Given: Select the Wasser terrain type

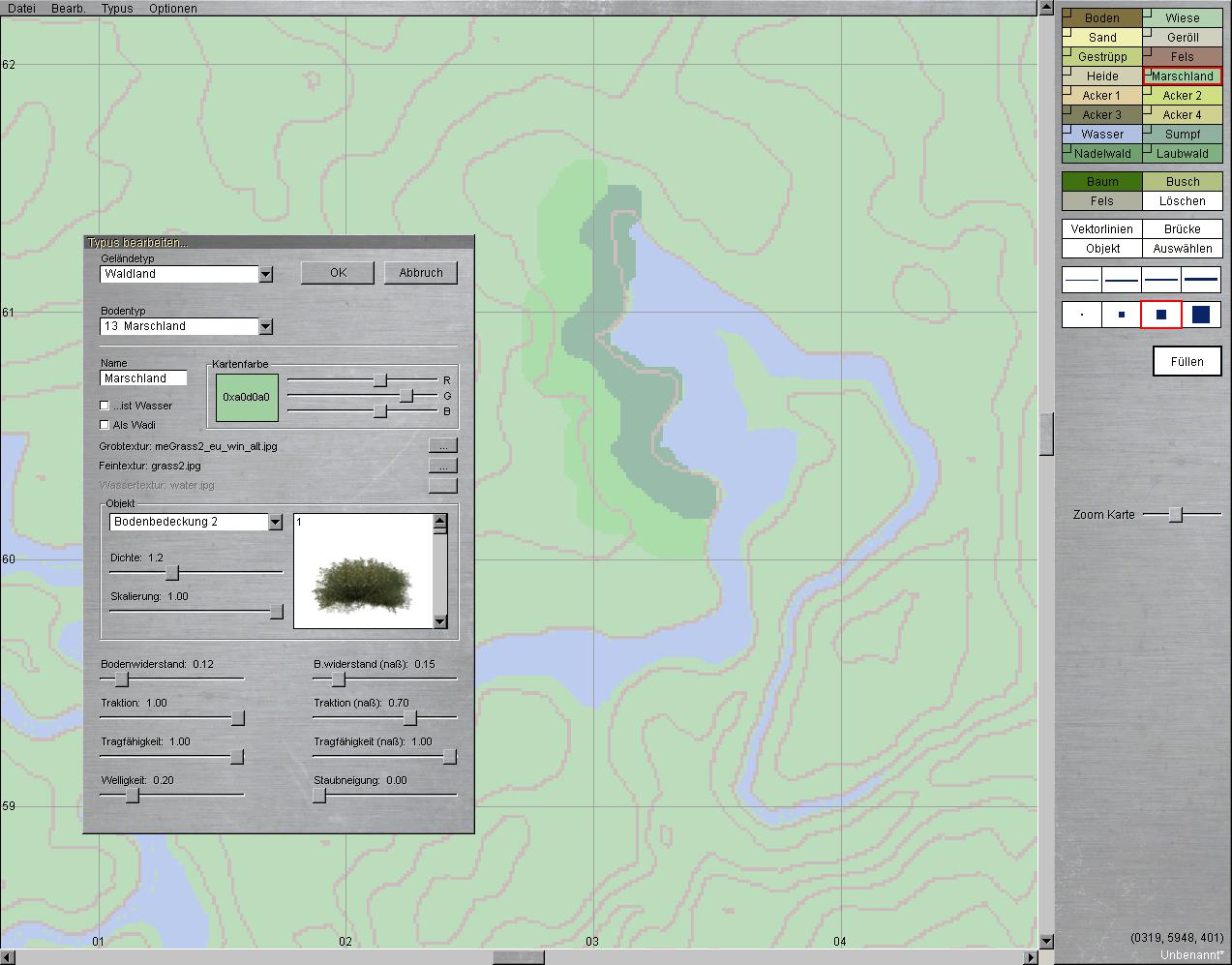Looking at the screenshot, I should pyautogui.click(x=1102, y=135).
